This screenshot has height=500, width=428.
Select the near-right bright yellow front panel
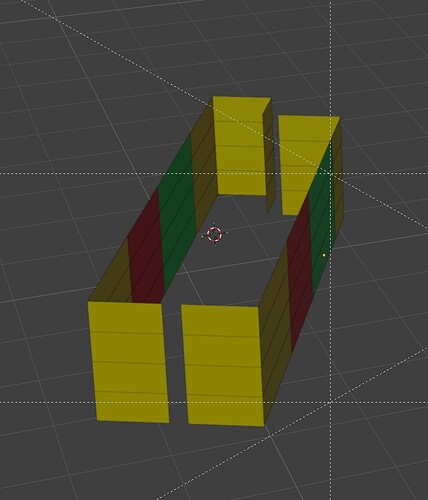point(223,365)
